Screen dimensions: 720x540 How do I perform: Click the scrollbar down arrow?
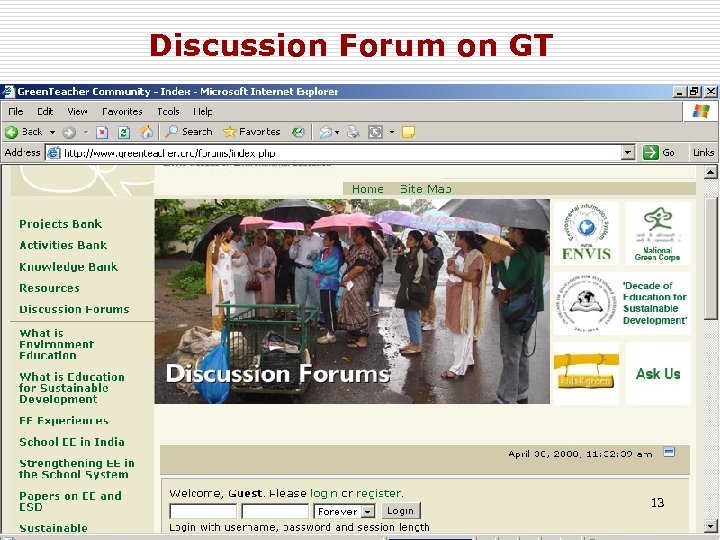710,526
